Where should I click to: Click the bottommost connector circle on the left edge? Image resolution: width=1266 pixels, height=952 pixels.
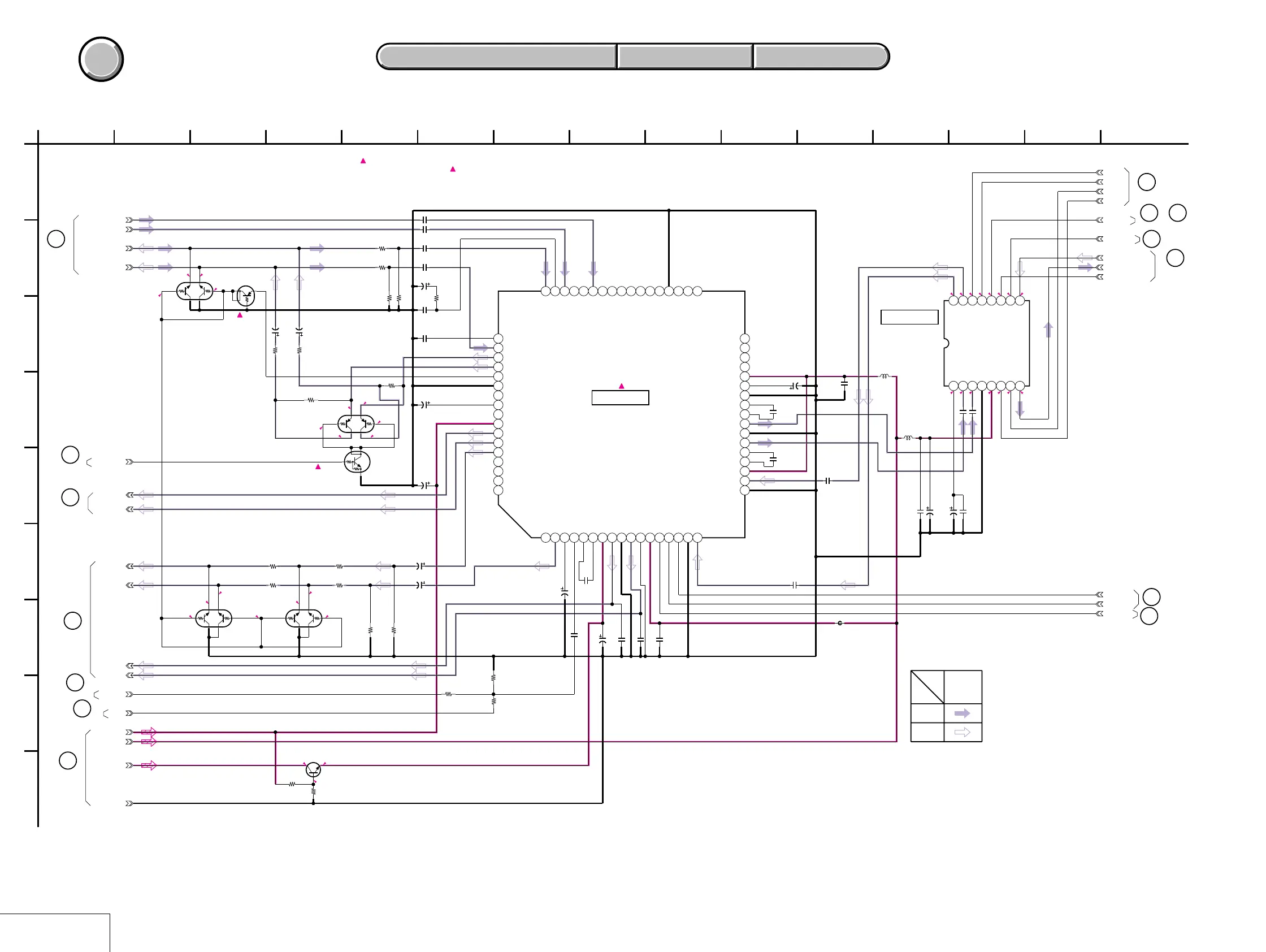[68, 760]
